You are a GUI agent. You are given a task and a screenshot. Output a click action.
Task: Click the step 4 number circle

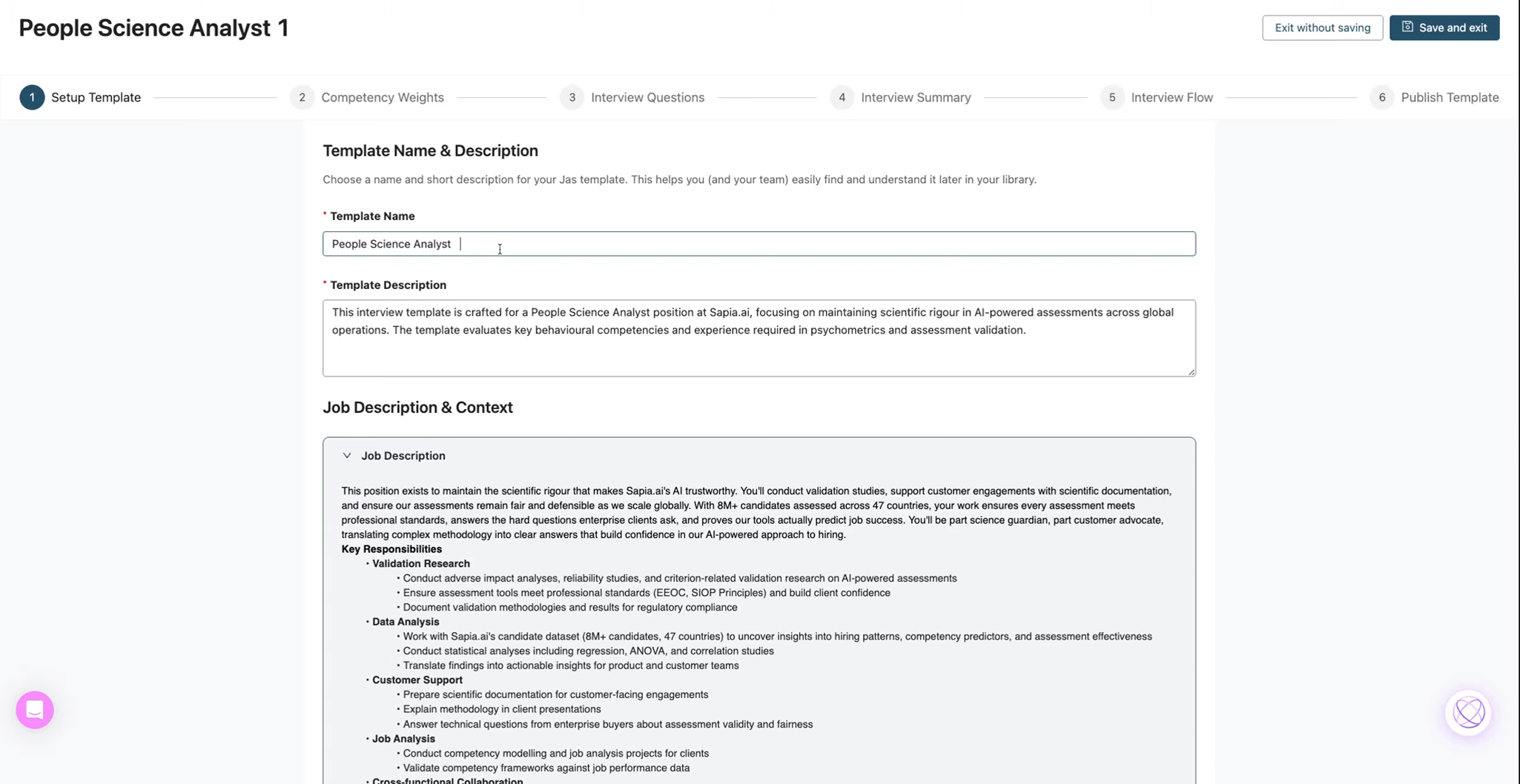pos(842,97)
